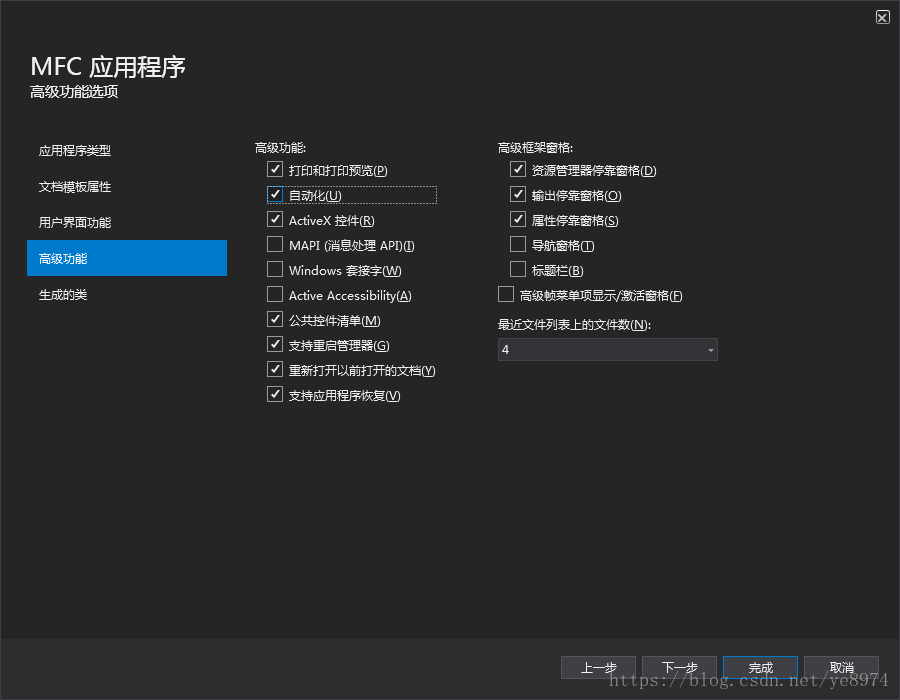Enable 高级帧菜单项显示/激活窗格(F) checkbox

pos(506,294)
